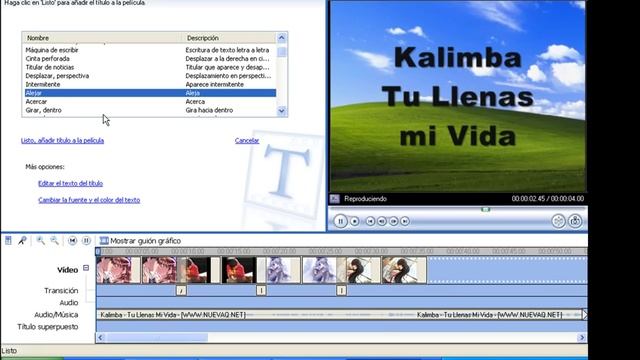The height and width of the screenshot is (360, 640).
Task: Click 'Listo, añadir título a la película'
Action: [62, 140]
